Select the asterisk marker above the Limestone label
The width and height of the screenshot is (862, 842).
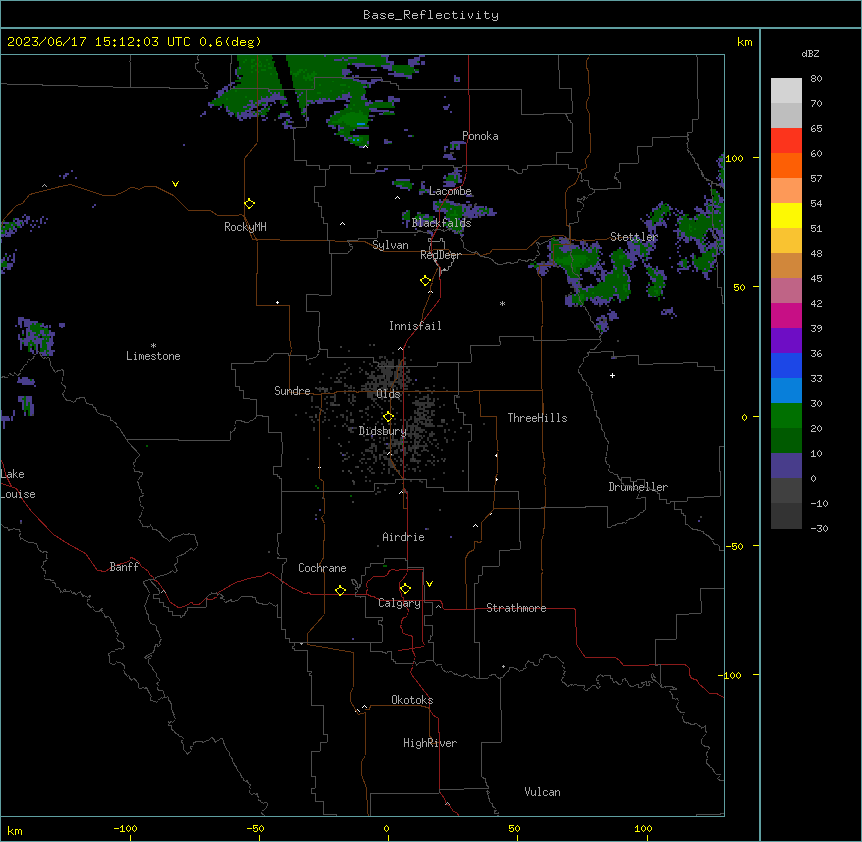153,346
